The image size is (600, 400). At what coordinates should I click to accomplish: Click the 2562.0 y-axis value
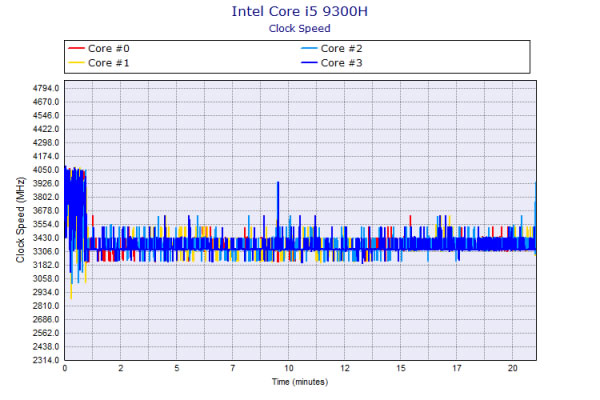click(x=46, y=333)
